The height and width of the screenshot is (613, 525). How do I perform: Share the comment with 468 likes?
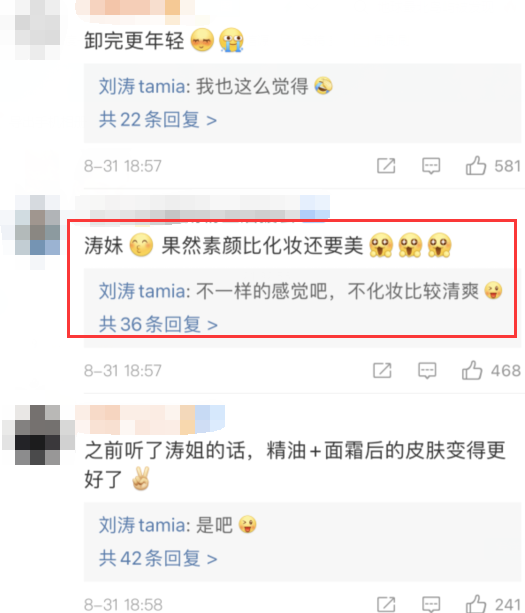point(382,371)
